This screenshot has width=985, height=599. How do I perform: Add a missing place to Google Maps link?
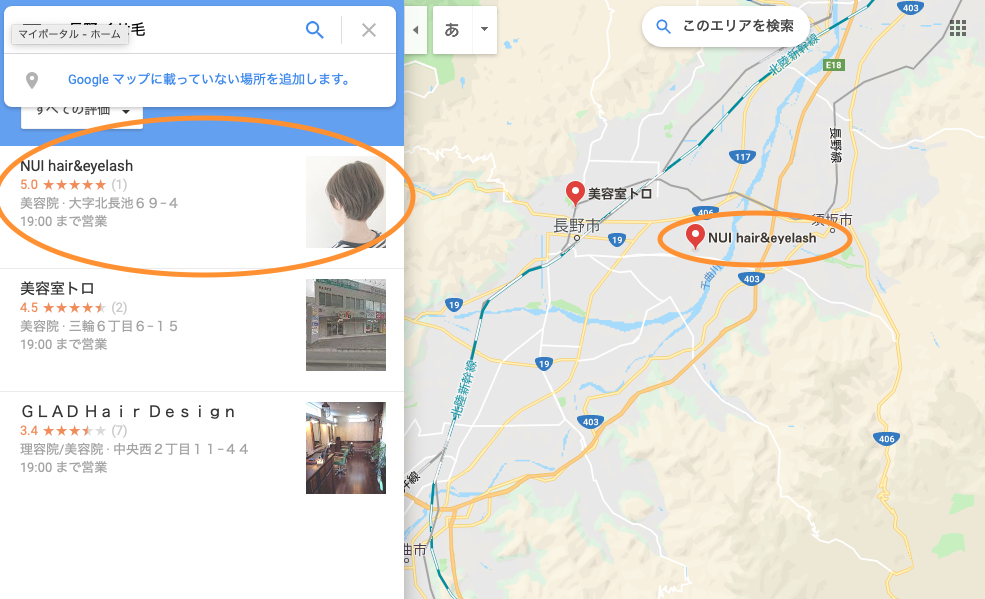[x=208, y=79]
